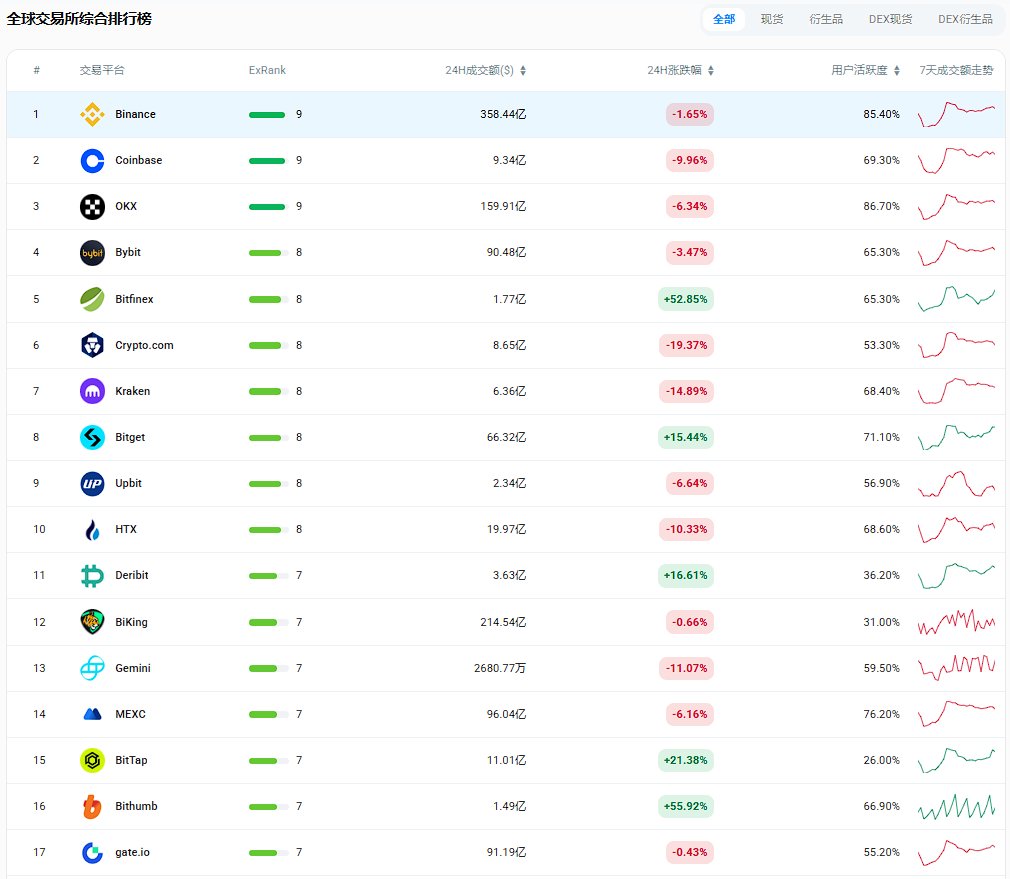Click the Kraken logo icon
This screenshot has width=1010, height=879.
[x=92, y=391]
